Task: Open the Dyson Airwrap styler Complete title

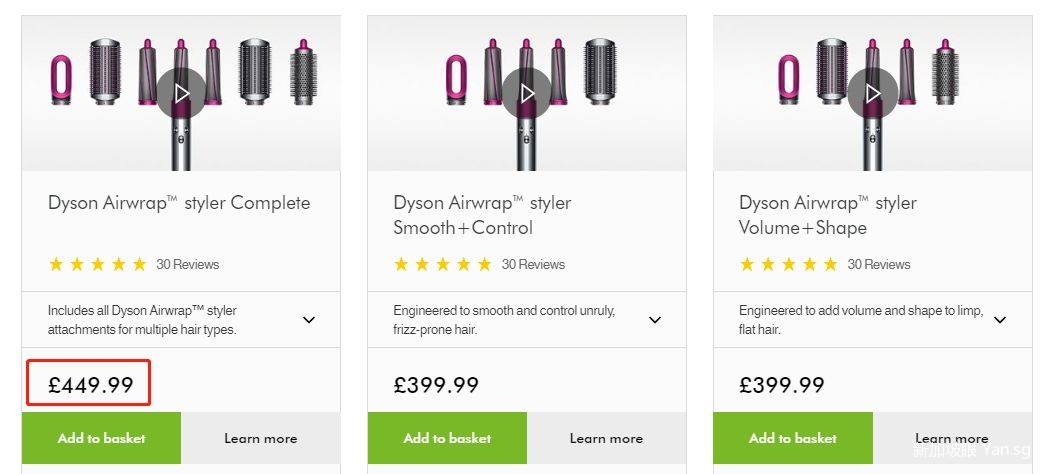Action: [179, 203]
